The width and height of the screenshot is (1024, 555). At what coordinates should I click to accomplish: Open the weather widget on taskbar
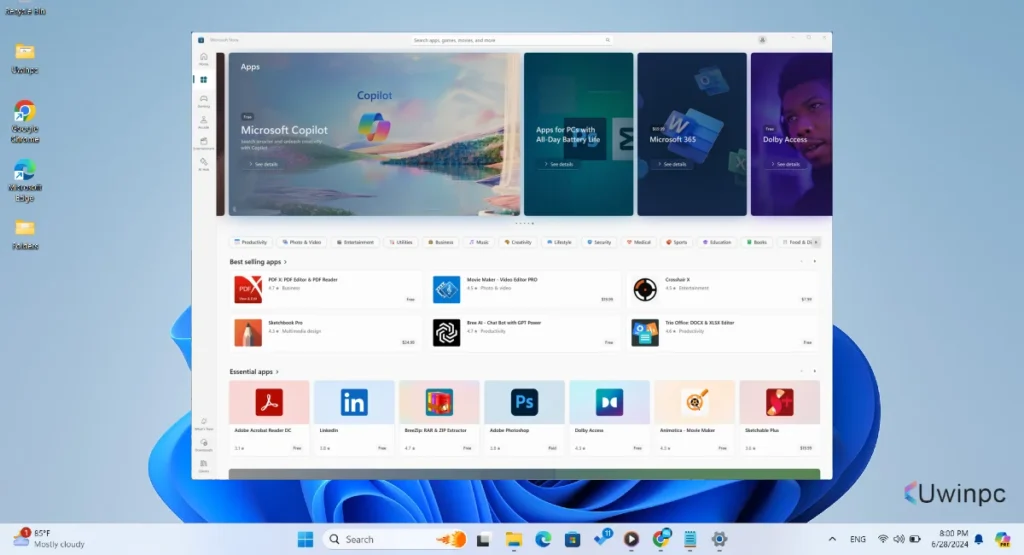click(50, 539)
